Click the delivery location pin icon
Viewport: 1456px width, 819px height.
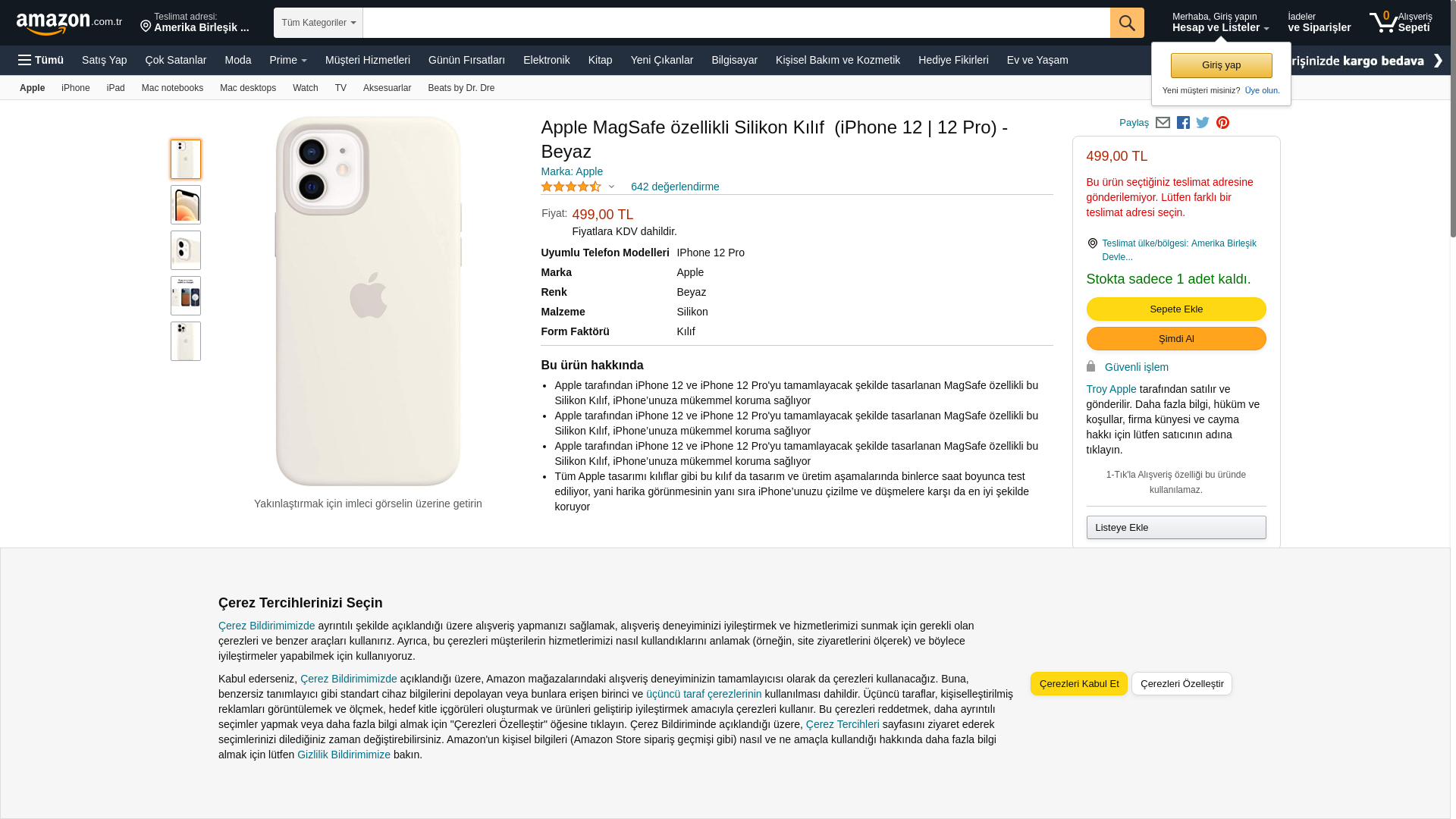146,27
